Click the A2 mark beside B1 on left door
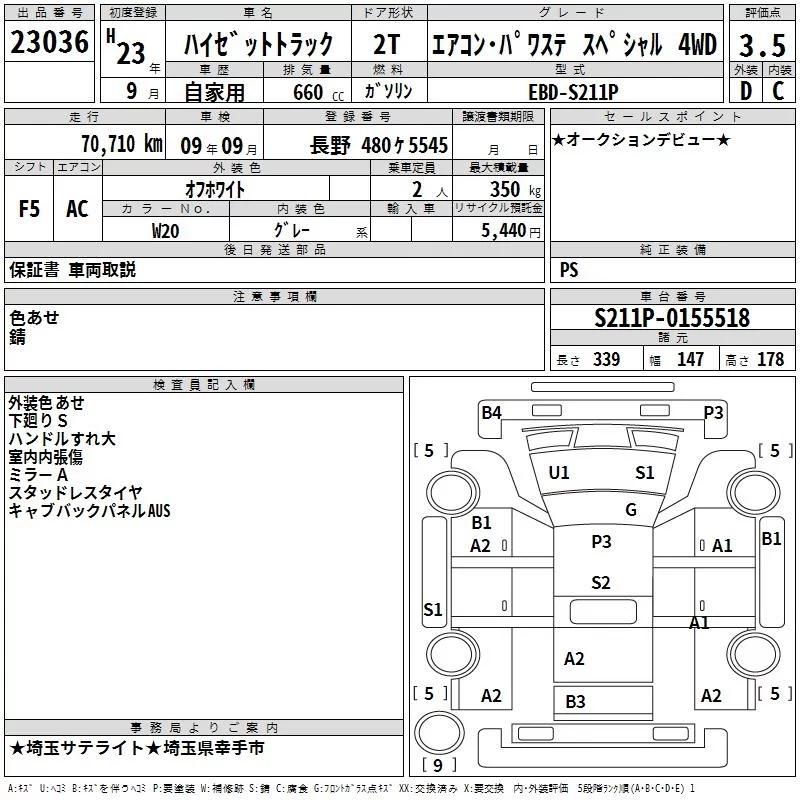This screenshot has width=800, height=800. (480, 546)
